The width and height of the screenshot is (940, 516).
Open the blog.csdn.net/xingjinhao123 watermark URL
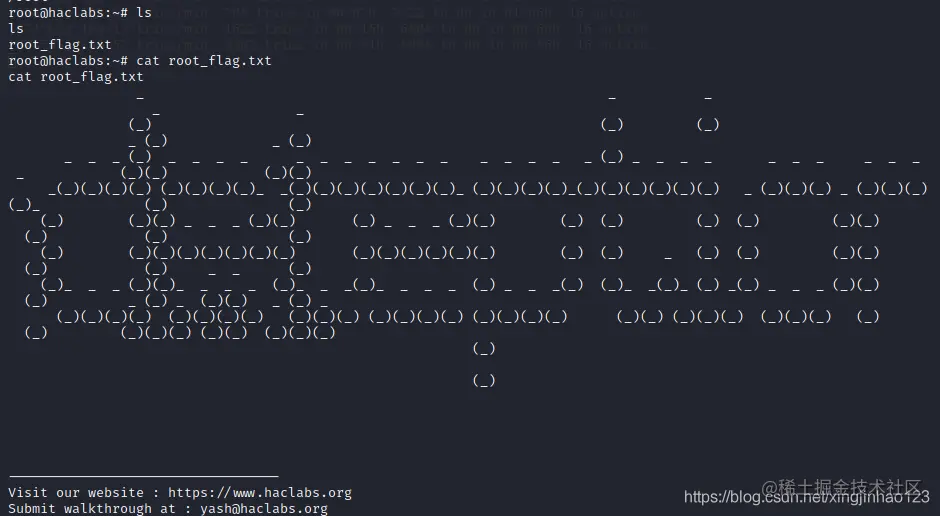click(x=806, y=497)
